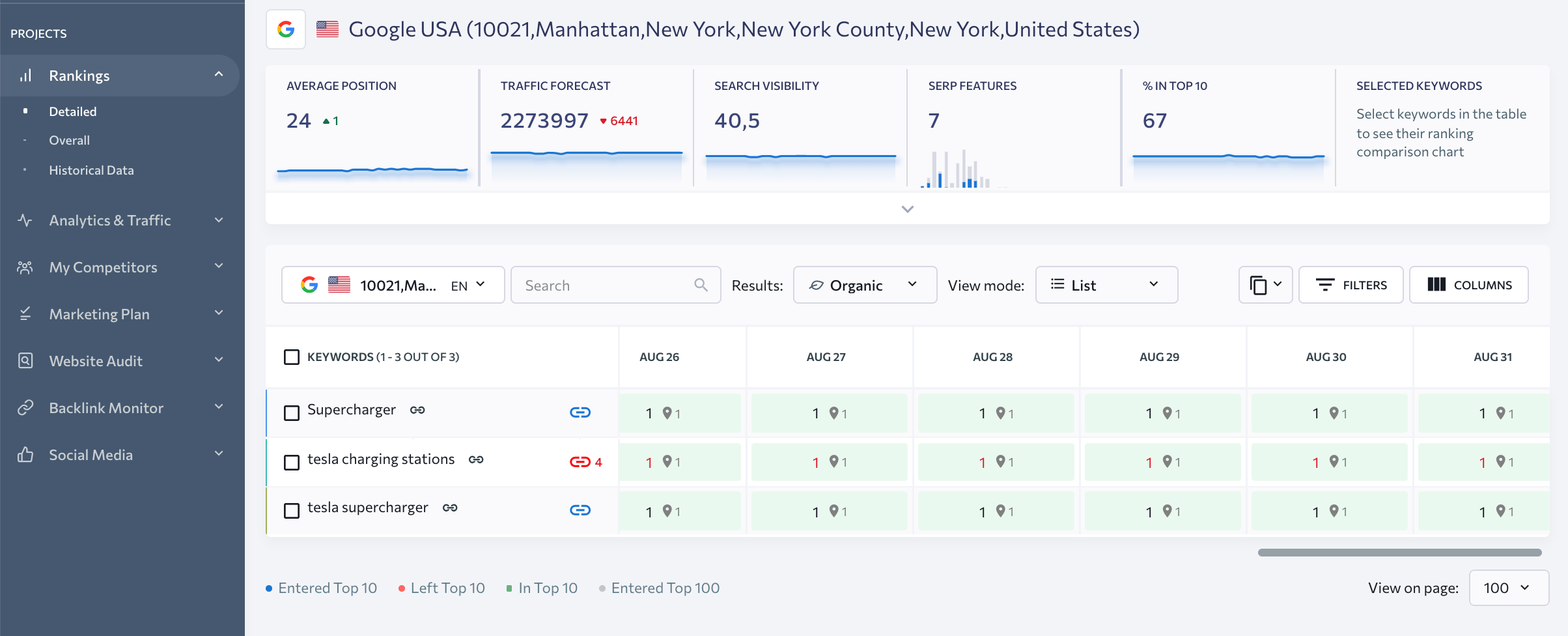1568x636 pixels.
Task: Click the list icon in View mode dropdown
Action: 1057,285
